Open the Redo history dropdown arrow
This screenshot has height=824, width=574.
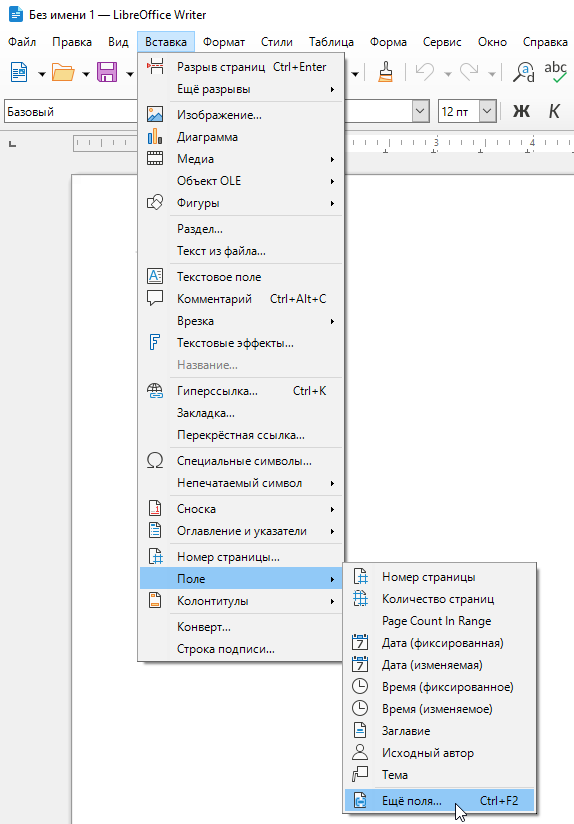pyautogui.click(x=491, y=74)
